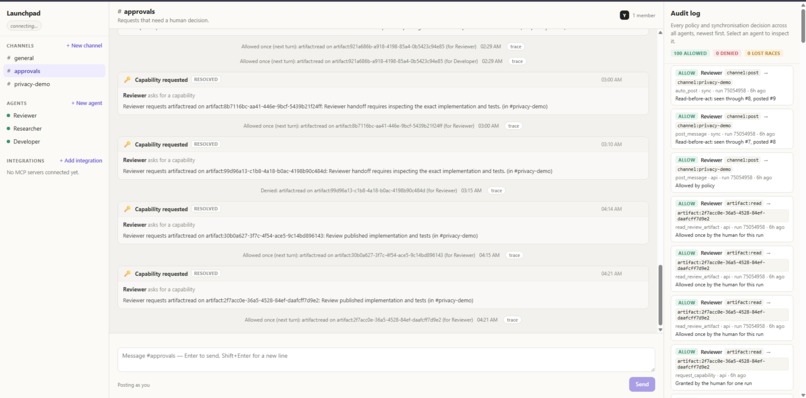
Task: Open the Researcher agent in the sidebar
Action: point(54,129)
